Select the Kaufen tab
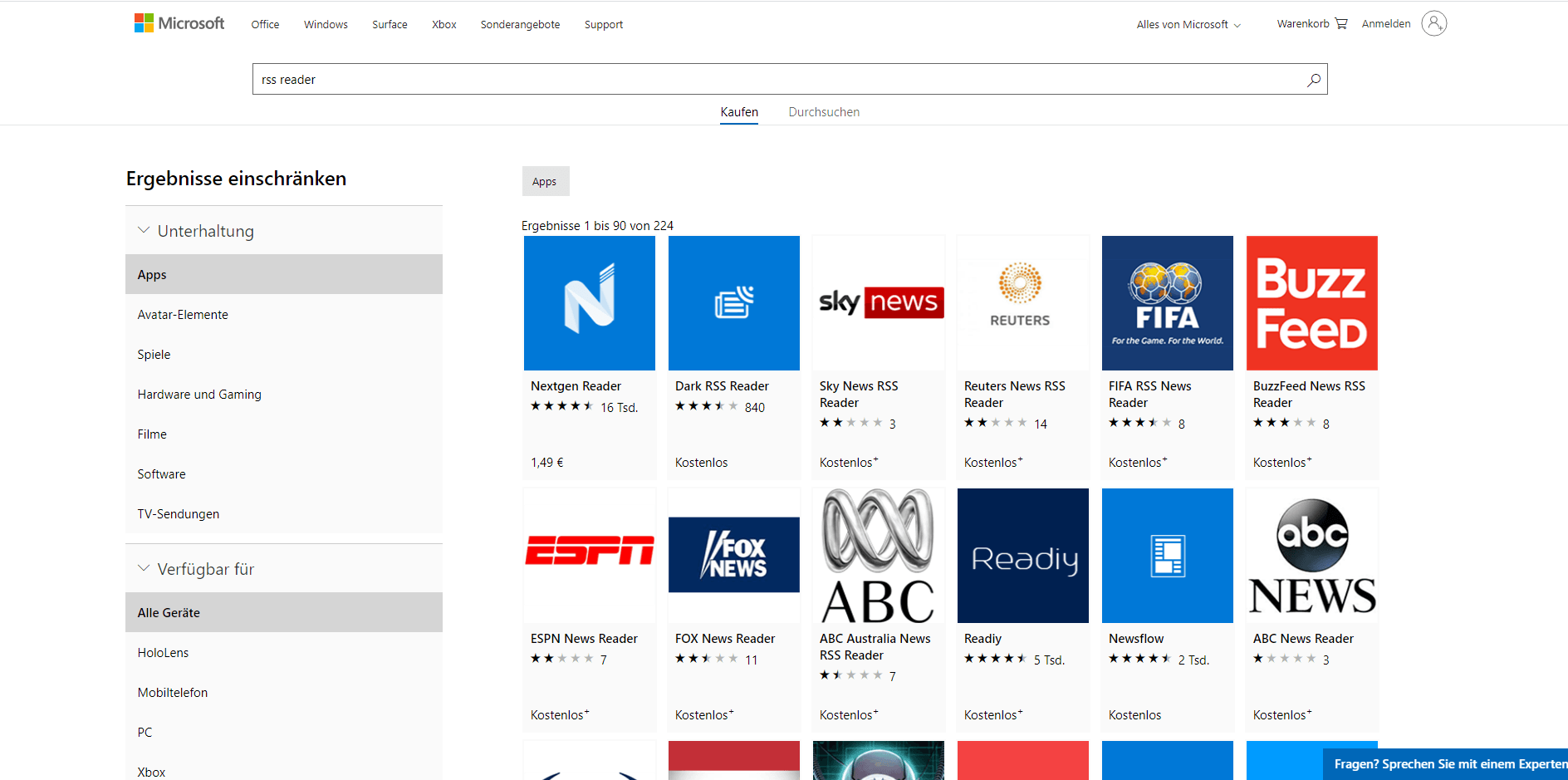 pos(738,112)
